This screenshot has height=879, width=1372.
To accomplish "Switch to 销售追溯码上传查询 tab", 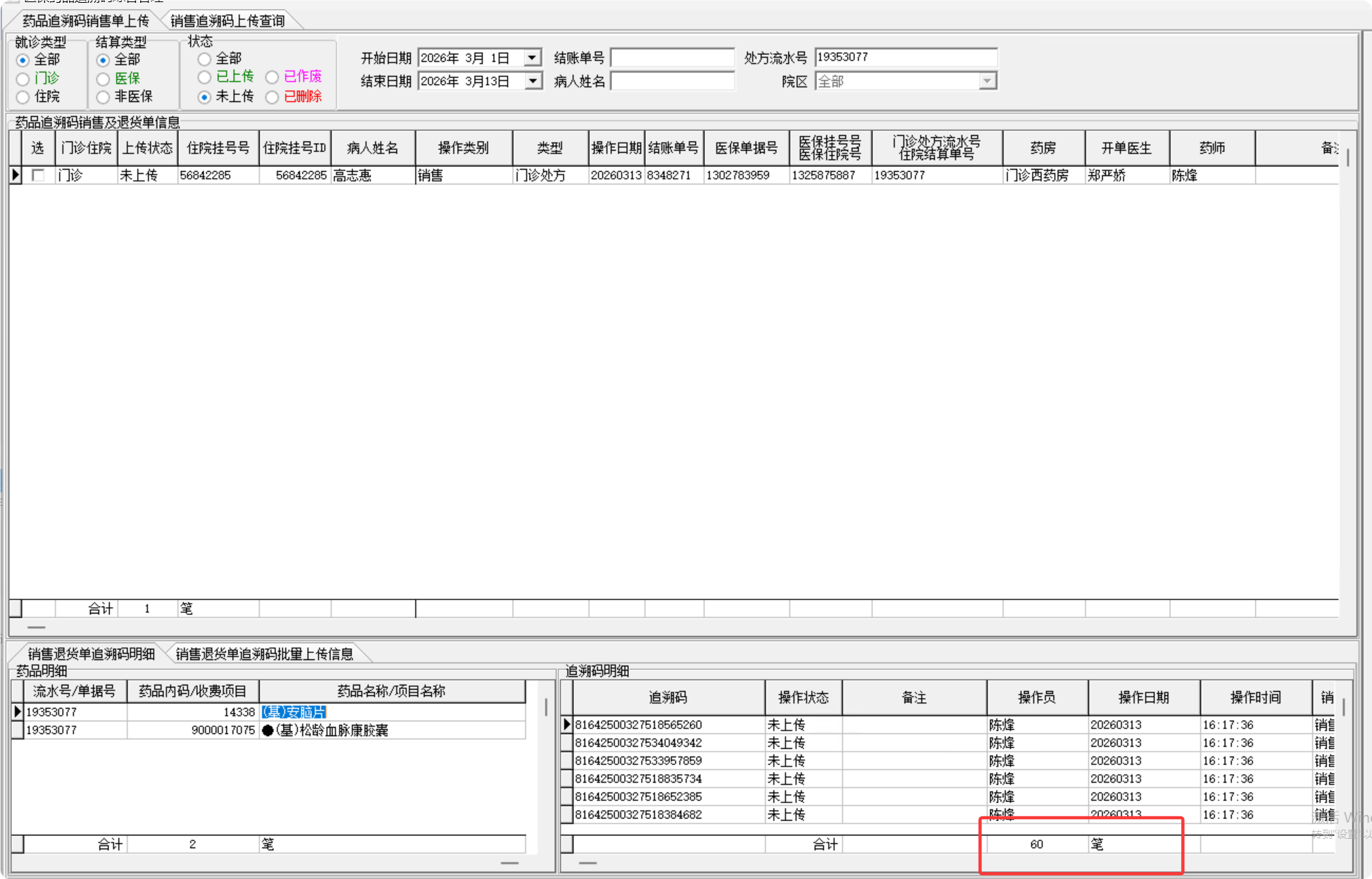I will pyautogui.click(x=227, y=21).
